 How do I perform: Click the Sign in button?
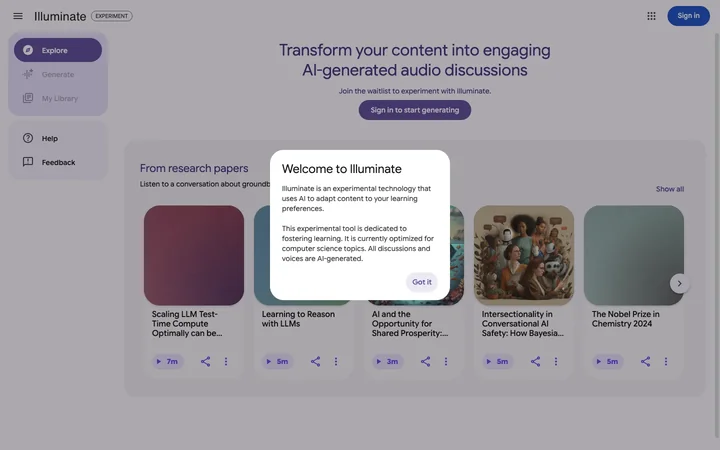[688, 16]
